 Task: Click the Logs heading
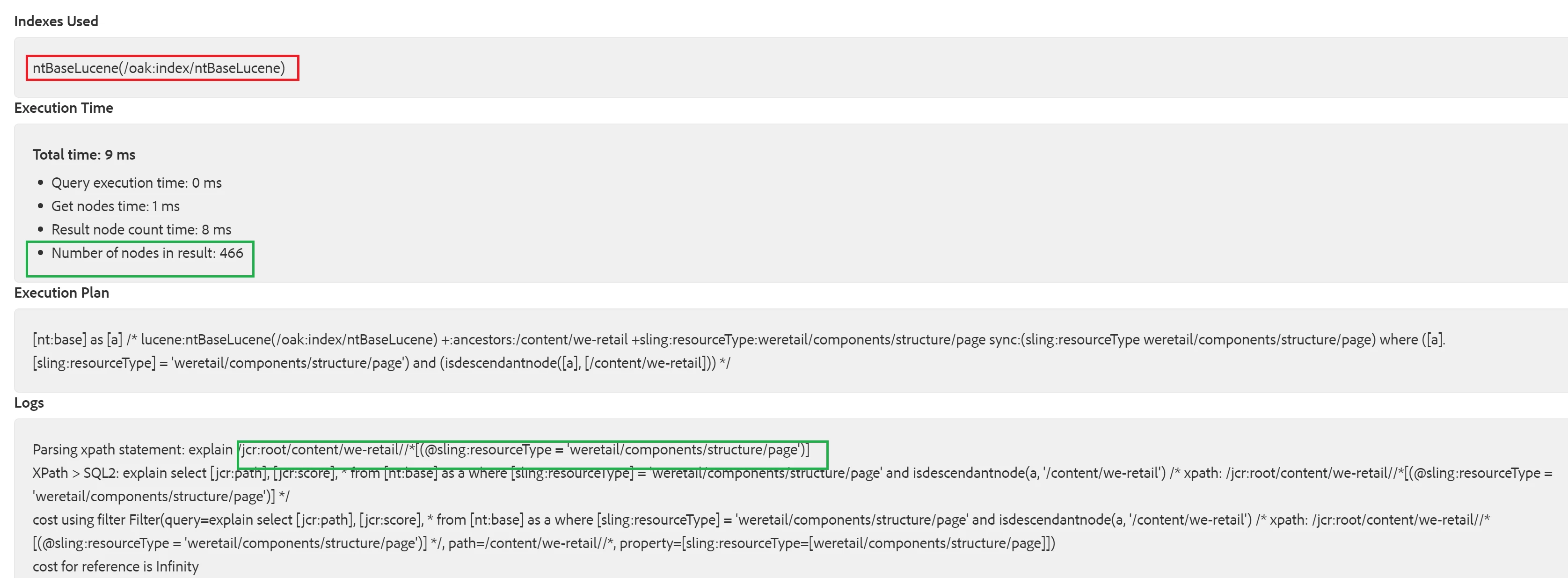coord(29,402)
